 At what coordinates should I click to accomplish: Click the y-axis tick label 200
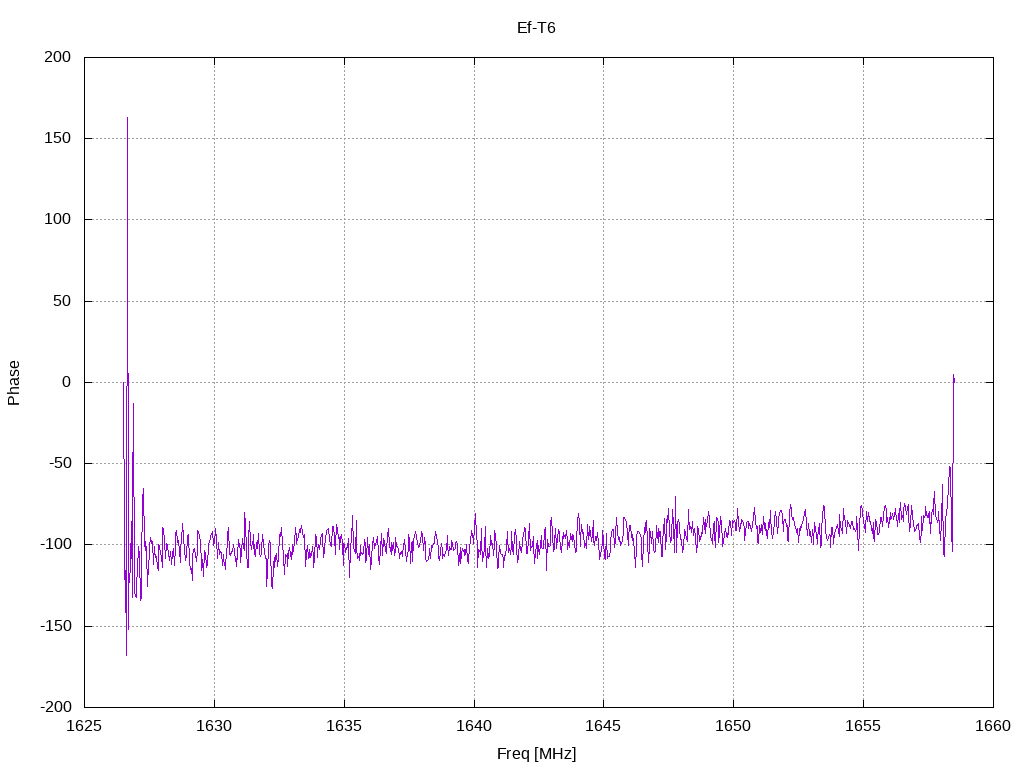click(57, 57)
